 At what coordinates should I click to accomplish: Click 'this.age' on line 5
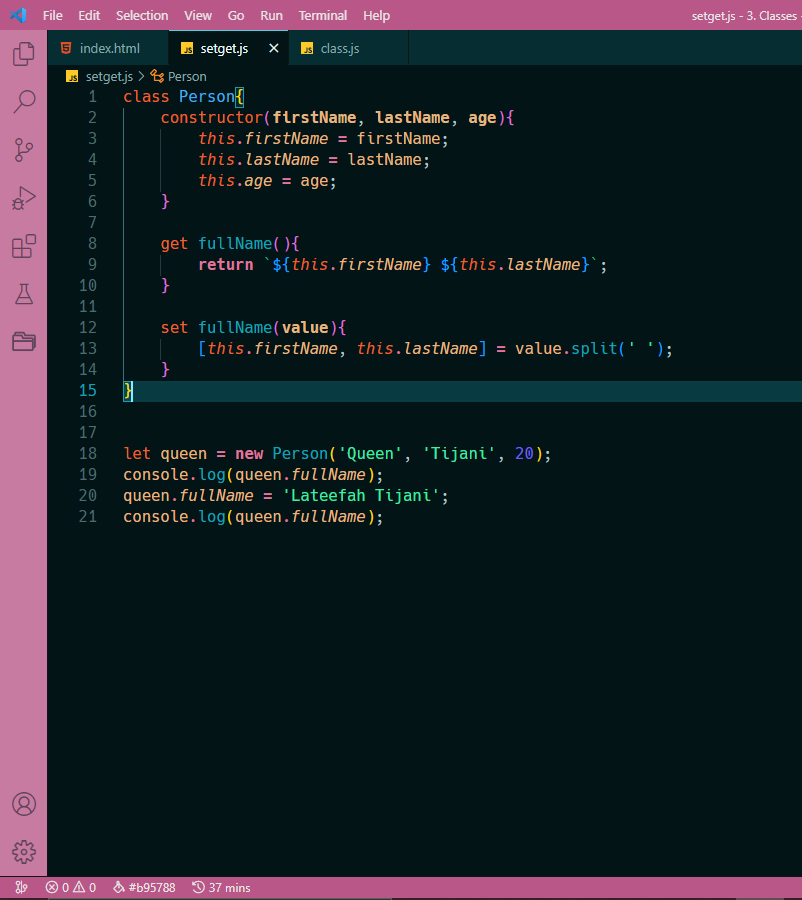pos(235,181)
